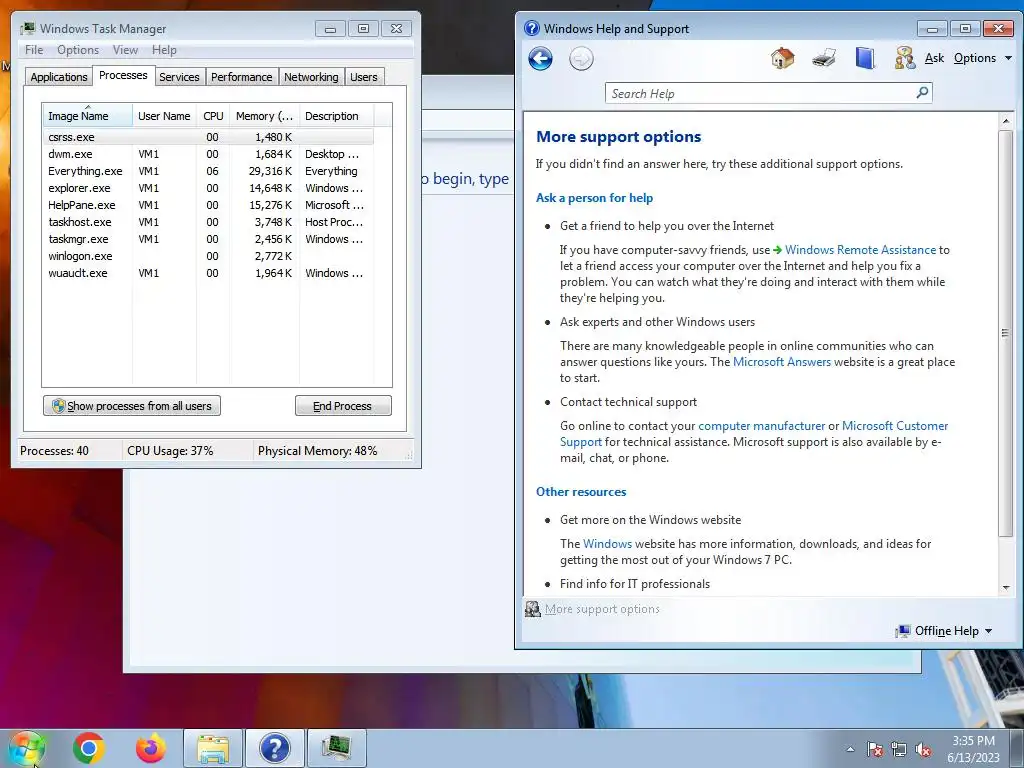
Task: Select the wuauclt.exe process row
Action: click(x=208, y=273)
